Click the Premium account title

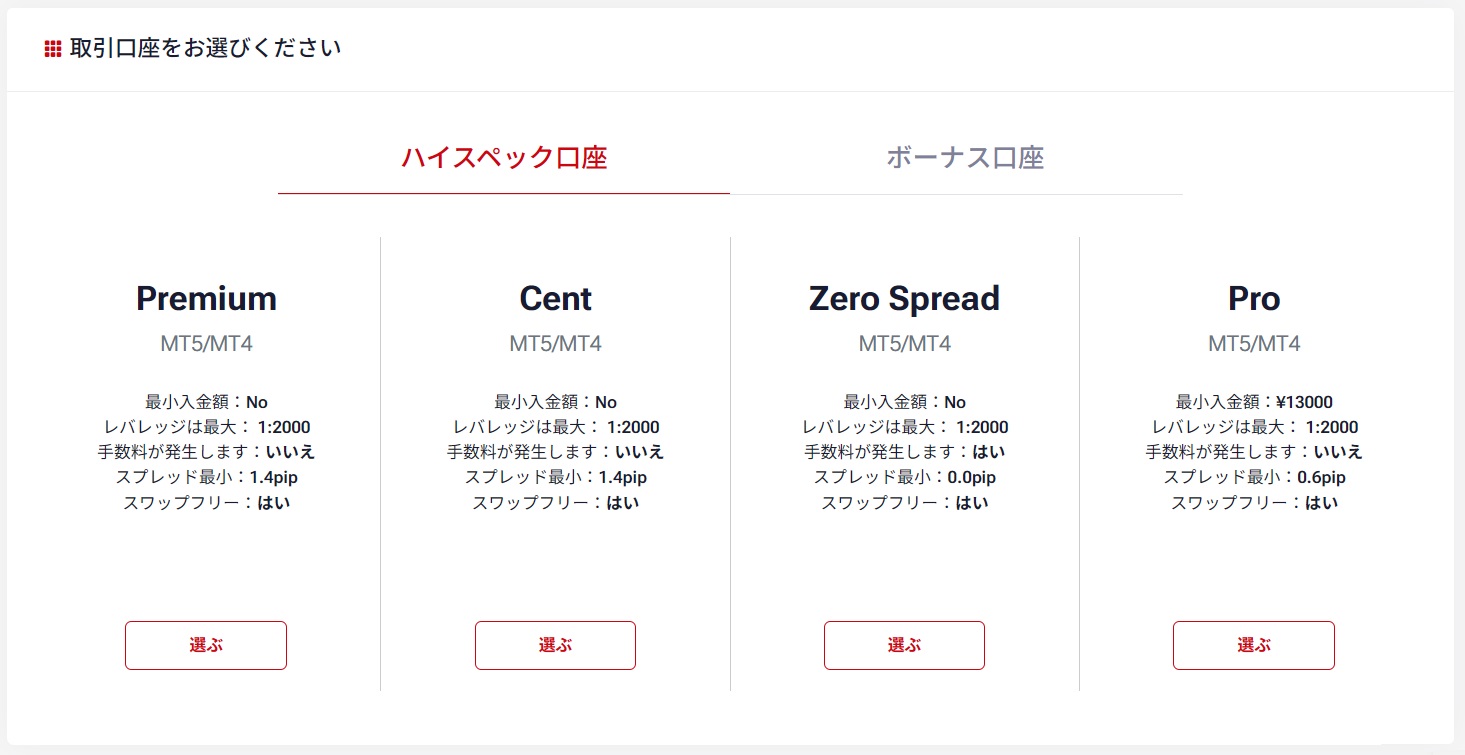(206, 298)
